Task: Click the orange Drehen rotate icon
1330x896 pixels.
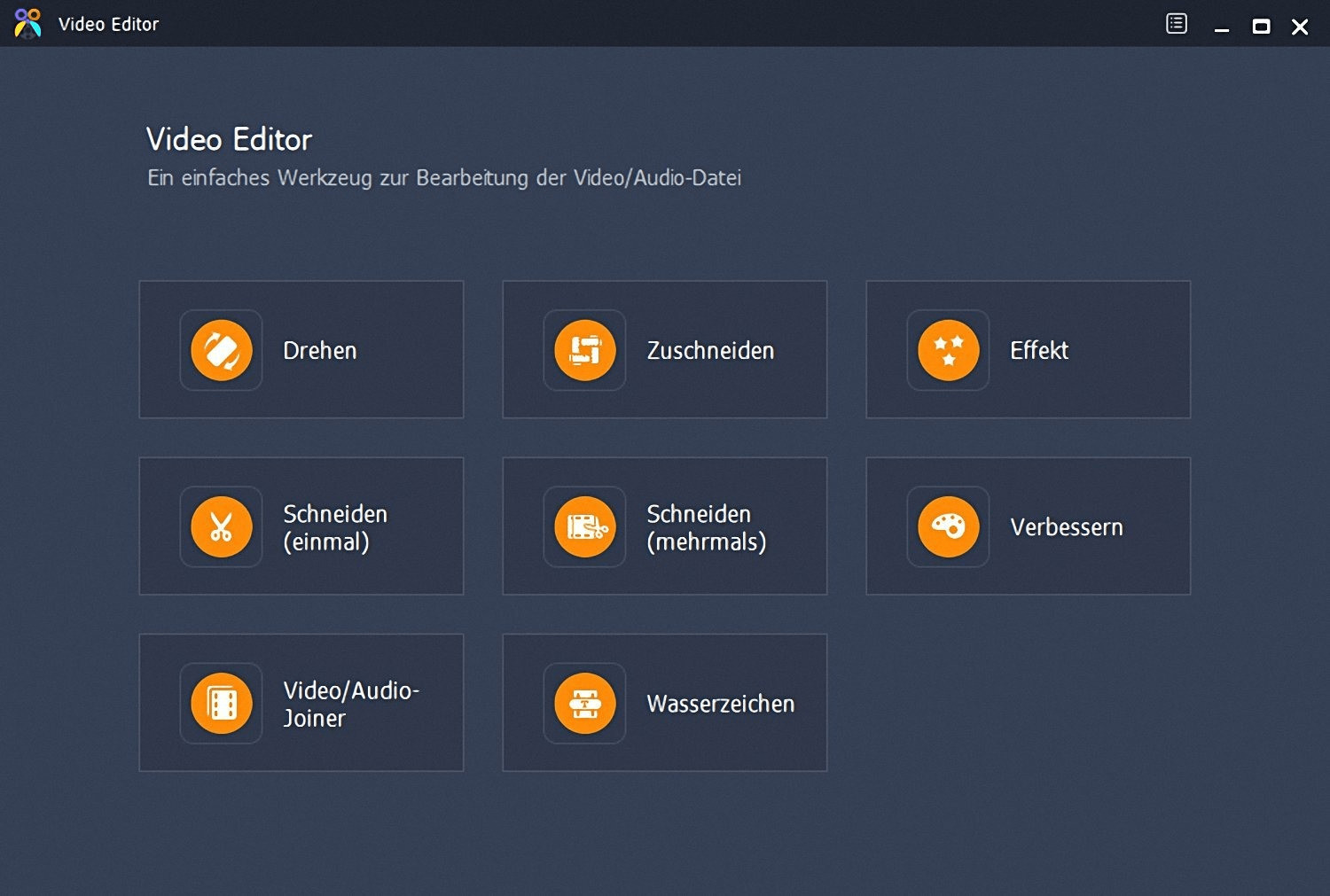Action: 222,350
